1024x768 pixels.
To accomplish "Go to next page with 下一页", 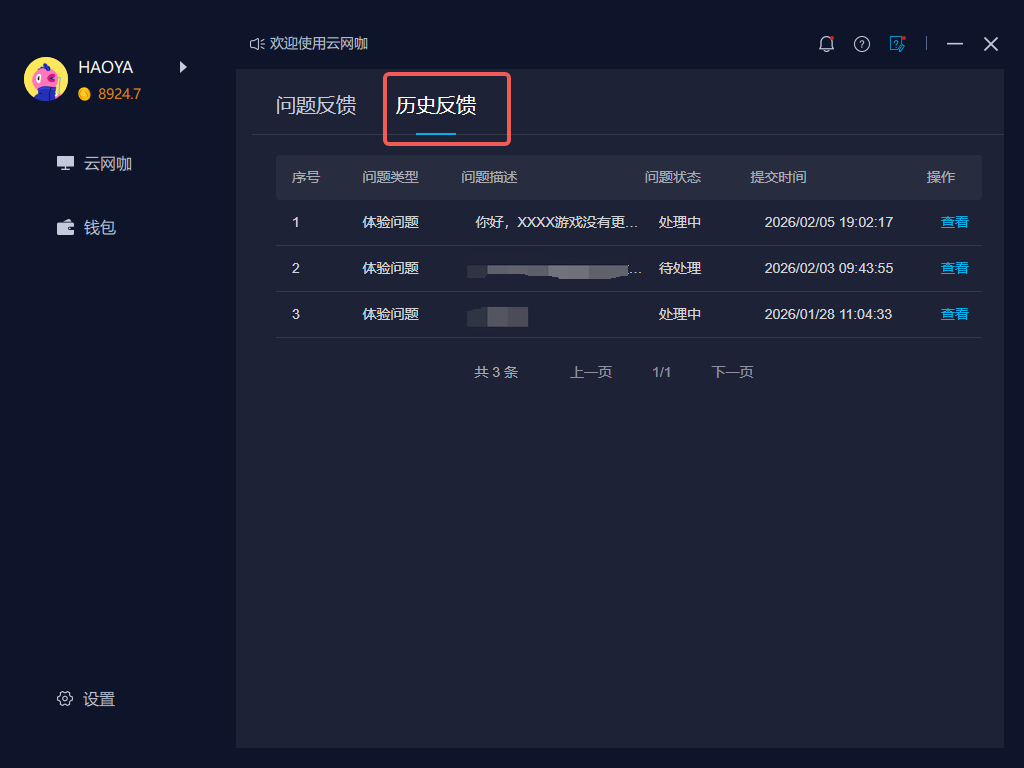I will pyautogui.click(x=732, y=372).
